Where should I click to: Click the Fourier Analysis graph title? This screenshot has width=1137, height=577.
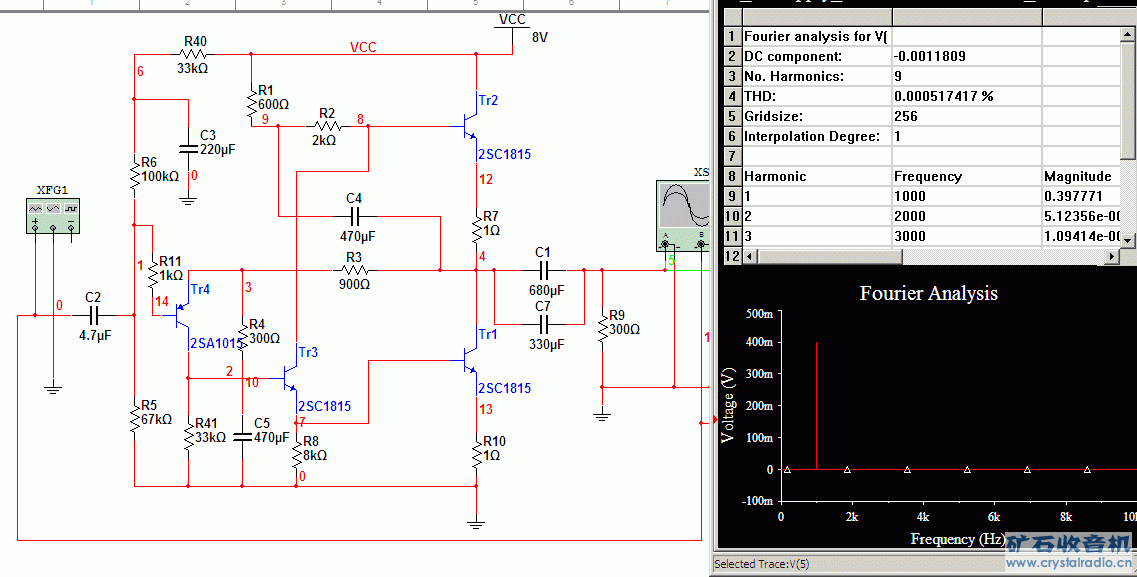pos(928,293)
